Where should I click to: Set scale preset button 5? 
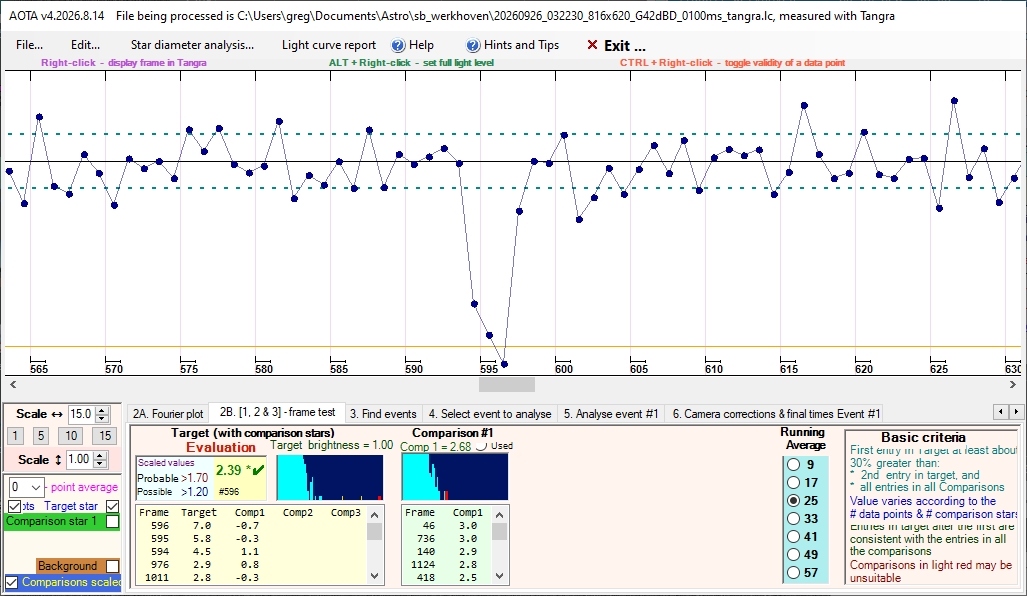click(41, 436)
